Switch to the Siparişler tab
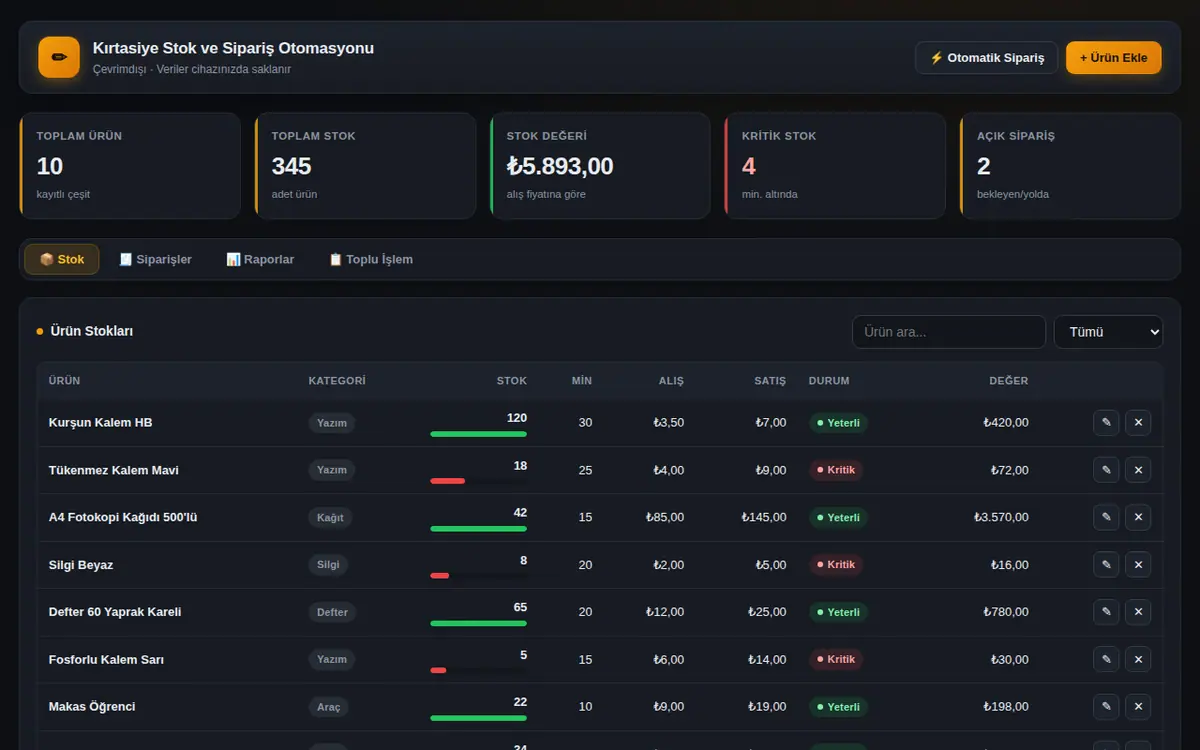1200x750 pixels. click(155, 259)
